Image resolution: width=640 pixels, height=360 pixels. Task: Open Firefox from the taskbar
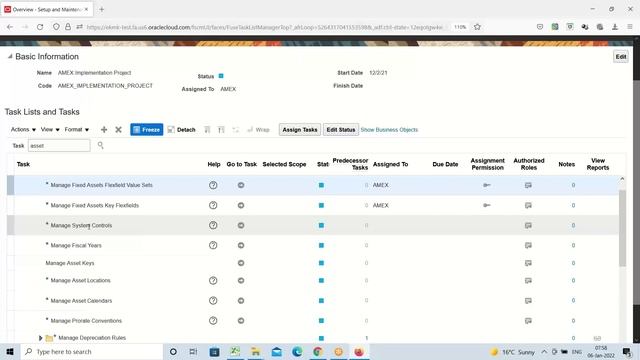click(x=359, y=351)
